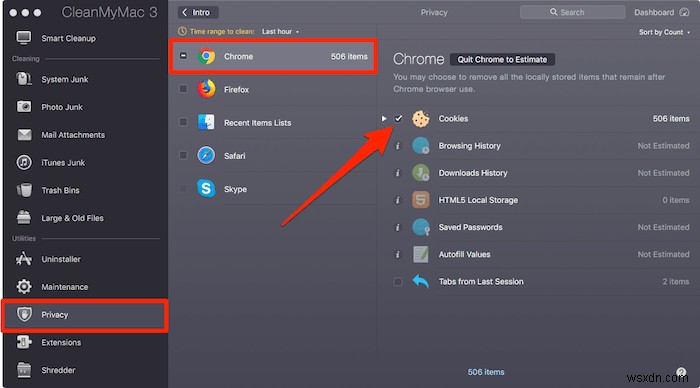
Task: Show info for Saved Passwords
Action: click(398, 227)
